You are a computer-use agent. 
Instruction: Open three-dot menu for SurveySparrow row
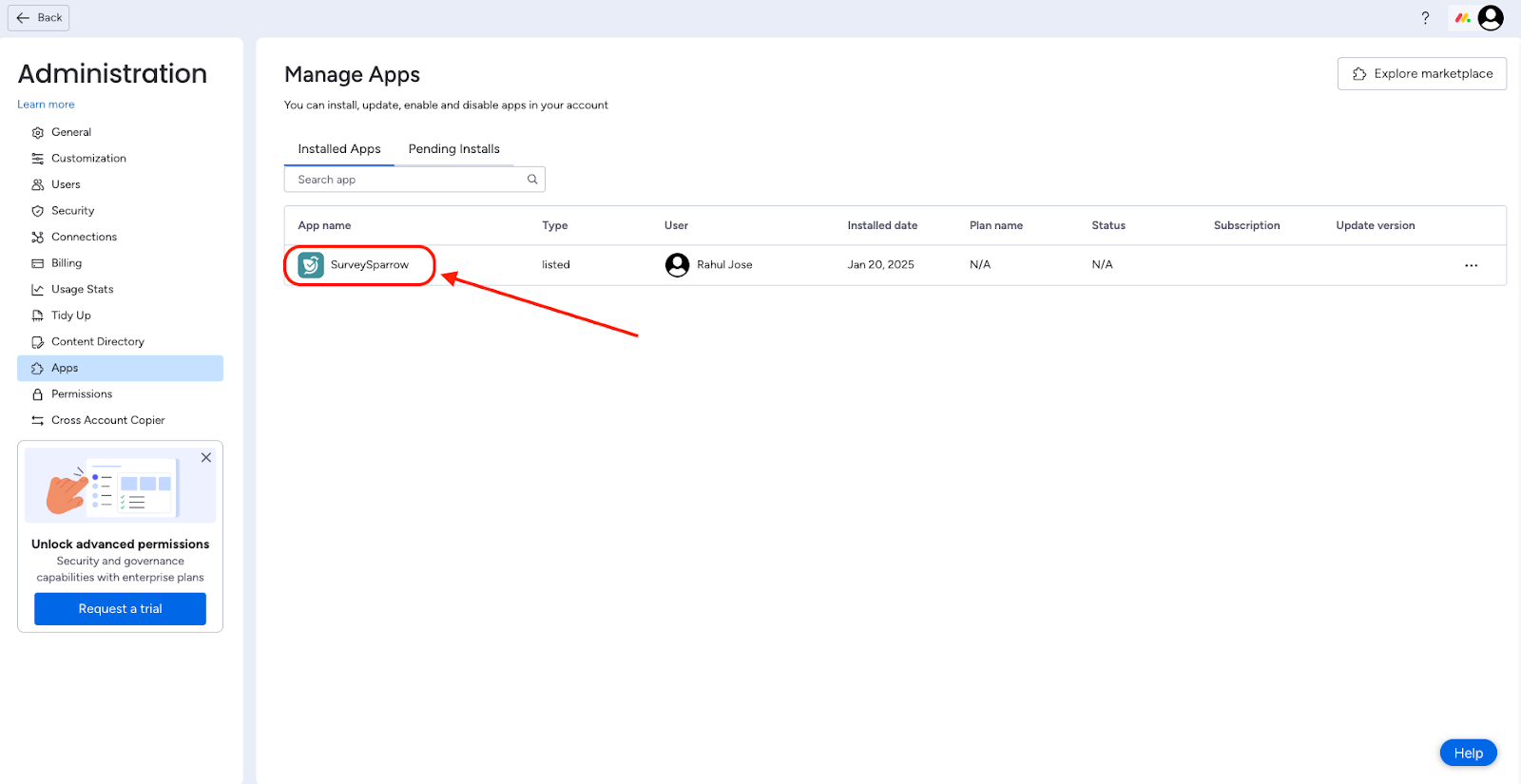(1471, 265)
